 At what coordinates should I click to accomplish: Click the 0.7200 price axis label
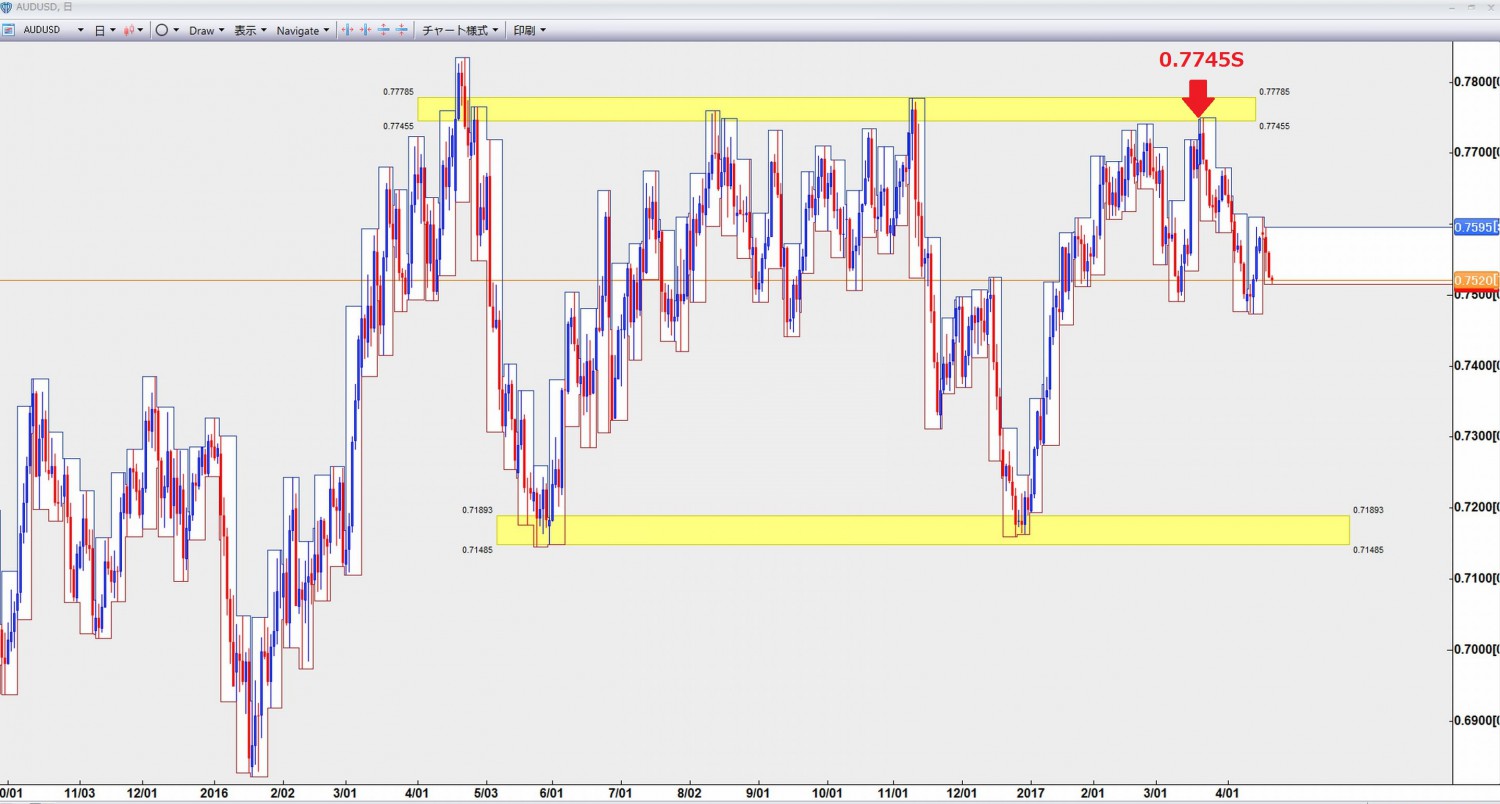click(x=1477, y=507)
